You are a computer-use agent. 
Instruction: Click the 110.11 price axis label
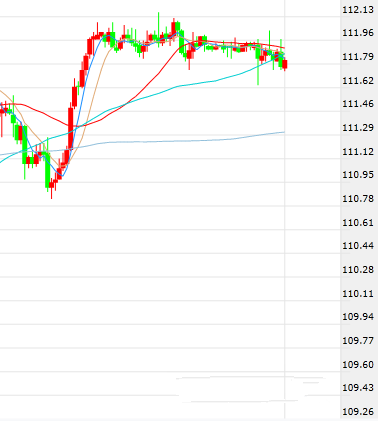click(358, 294)
